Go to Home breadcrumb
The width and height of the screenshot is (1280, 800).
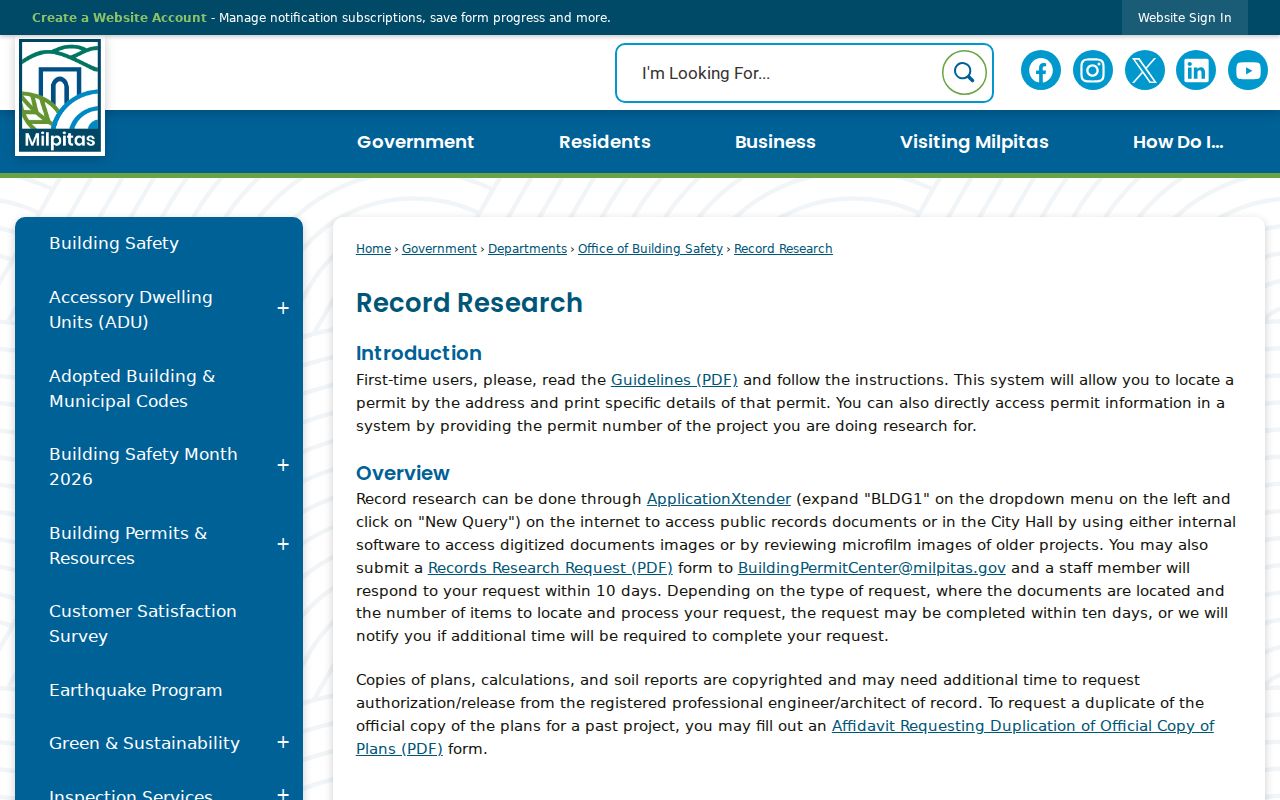tap(373, 249)
